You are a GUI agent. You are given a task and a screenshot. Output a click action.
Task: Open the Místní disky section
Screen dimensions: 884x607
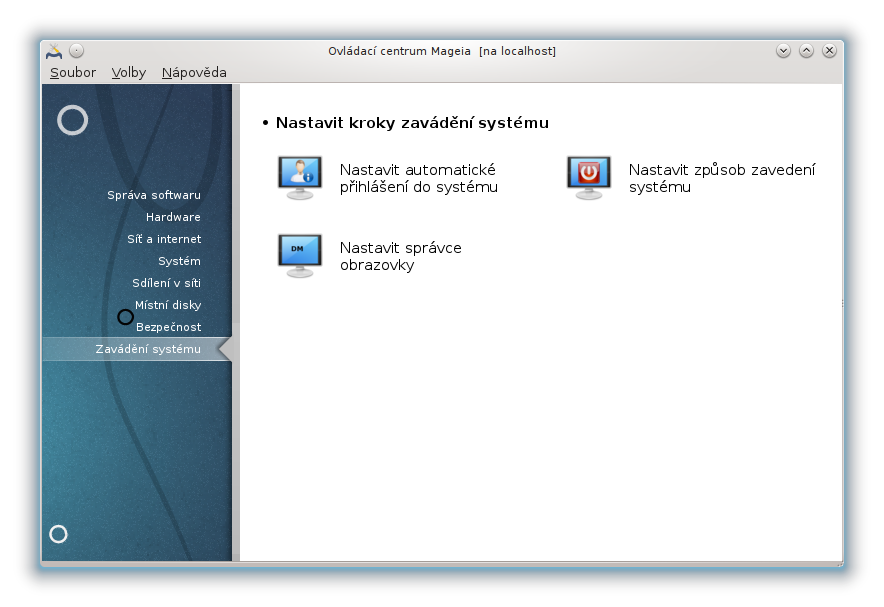[168, 305]
